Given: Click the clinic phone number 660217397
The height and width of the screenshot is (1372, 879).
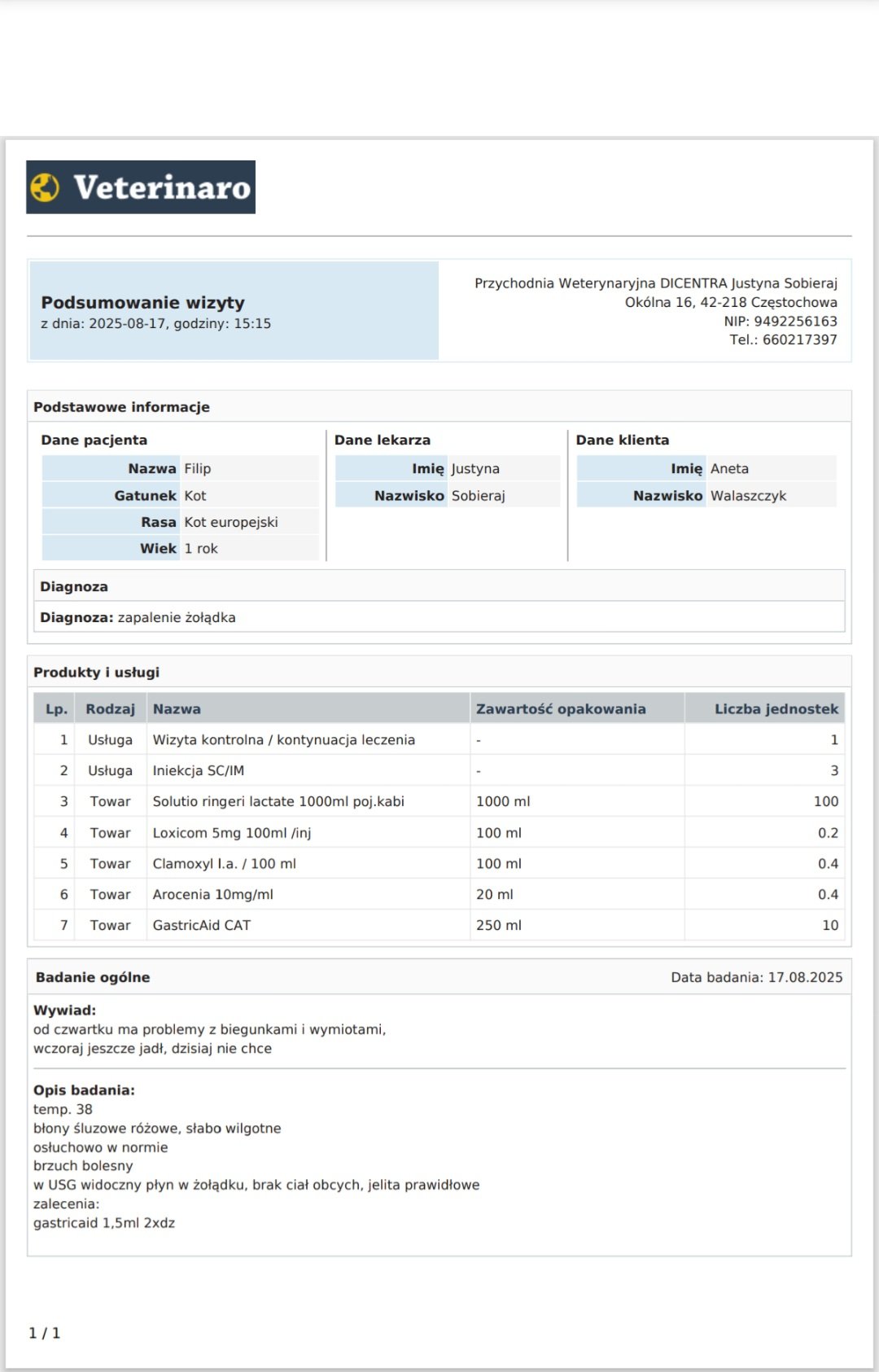Looking at the screenshot, I should point(799,340).
